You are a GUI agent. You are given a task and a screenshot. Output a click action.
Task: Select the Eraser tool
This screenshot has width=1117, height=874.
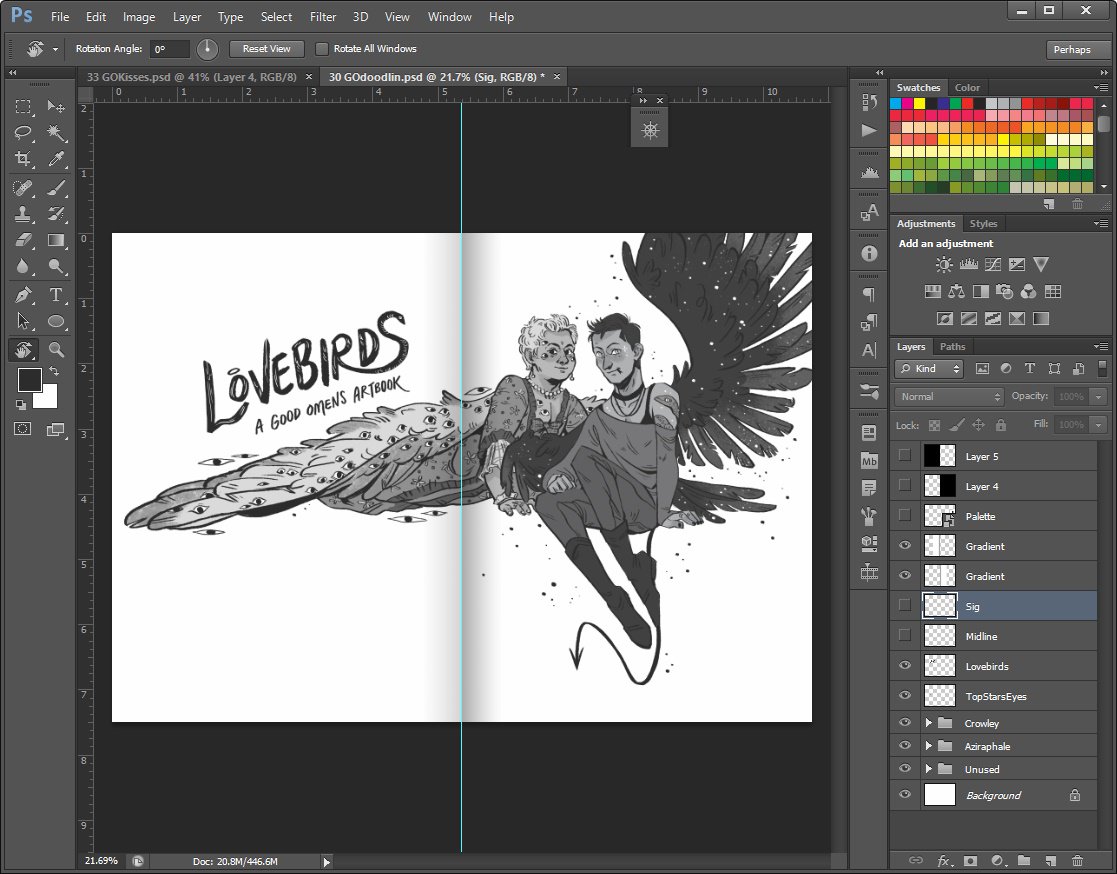23,240
